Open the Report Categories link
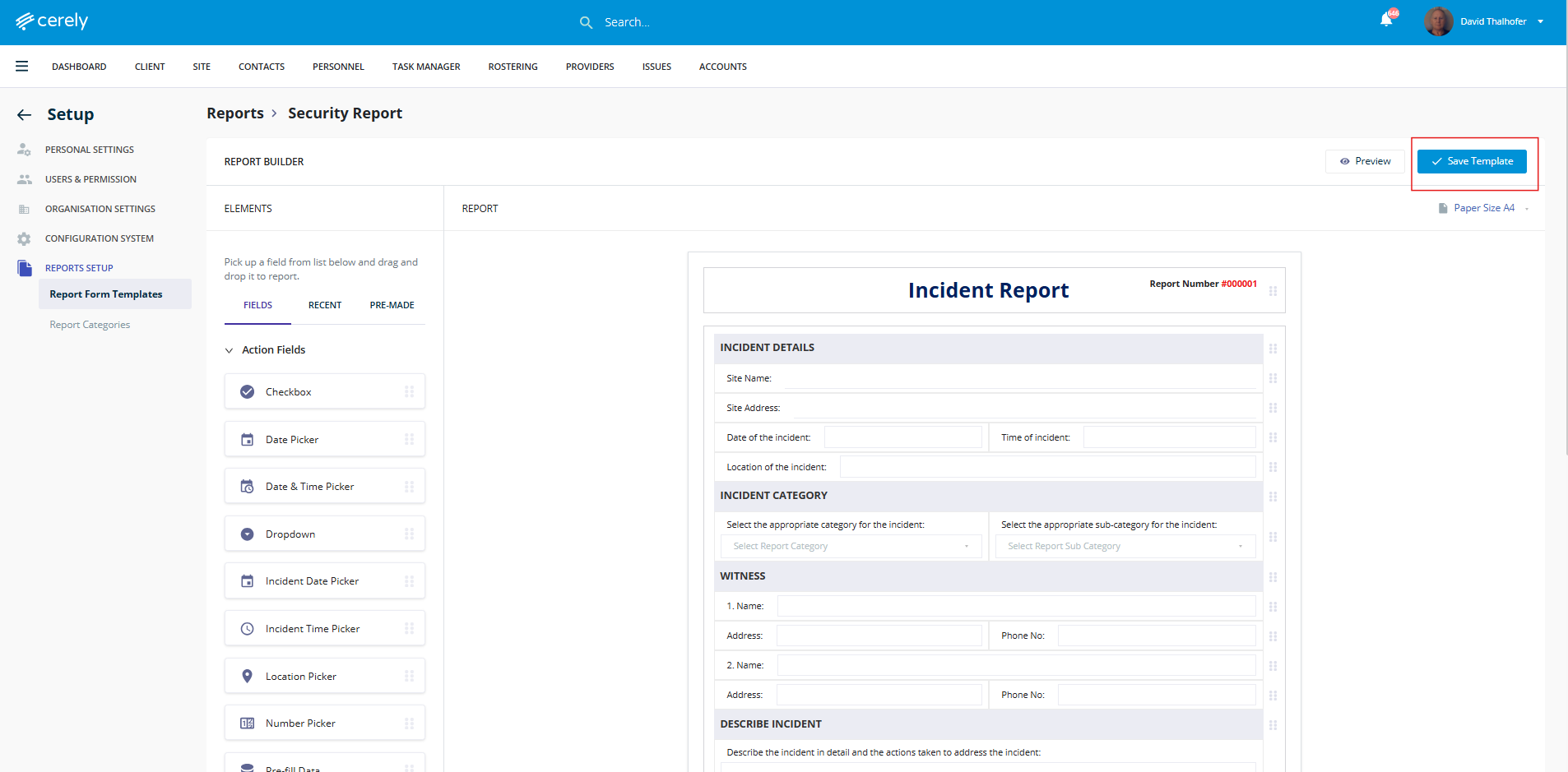Viewport: 1568px width, 772px height. click(x=90, y=325)
